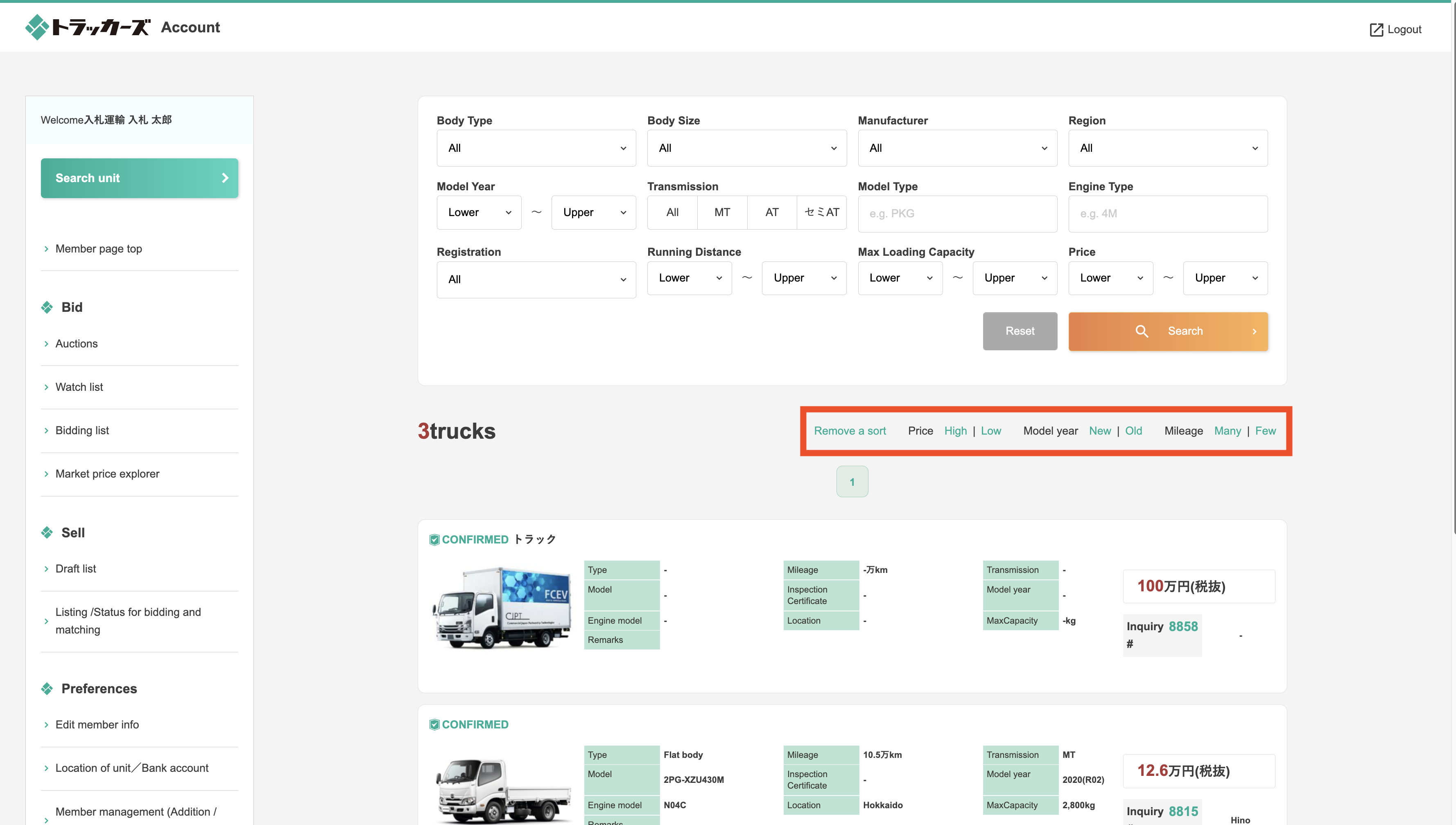Click the first CONFIRMED shield badge icon
This screenshot has height=825, width=1456.
[x=434, y=539]
